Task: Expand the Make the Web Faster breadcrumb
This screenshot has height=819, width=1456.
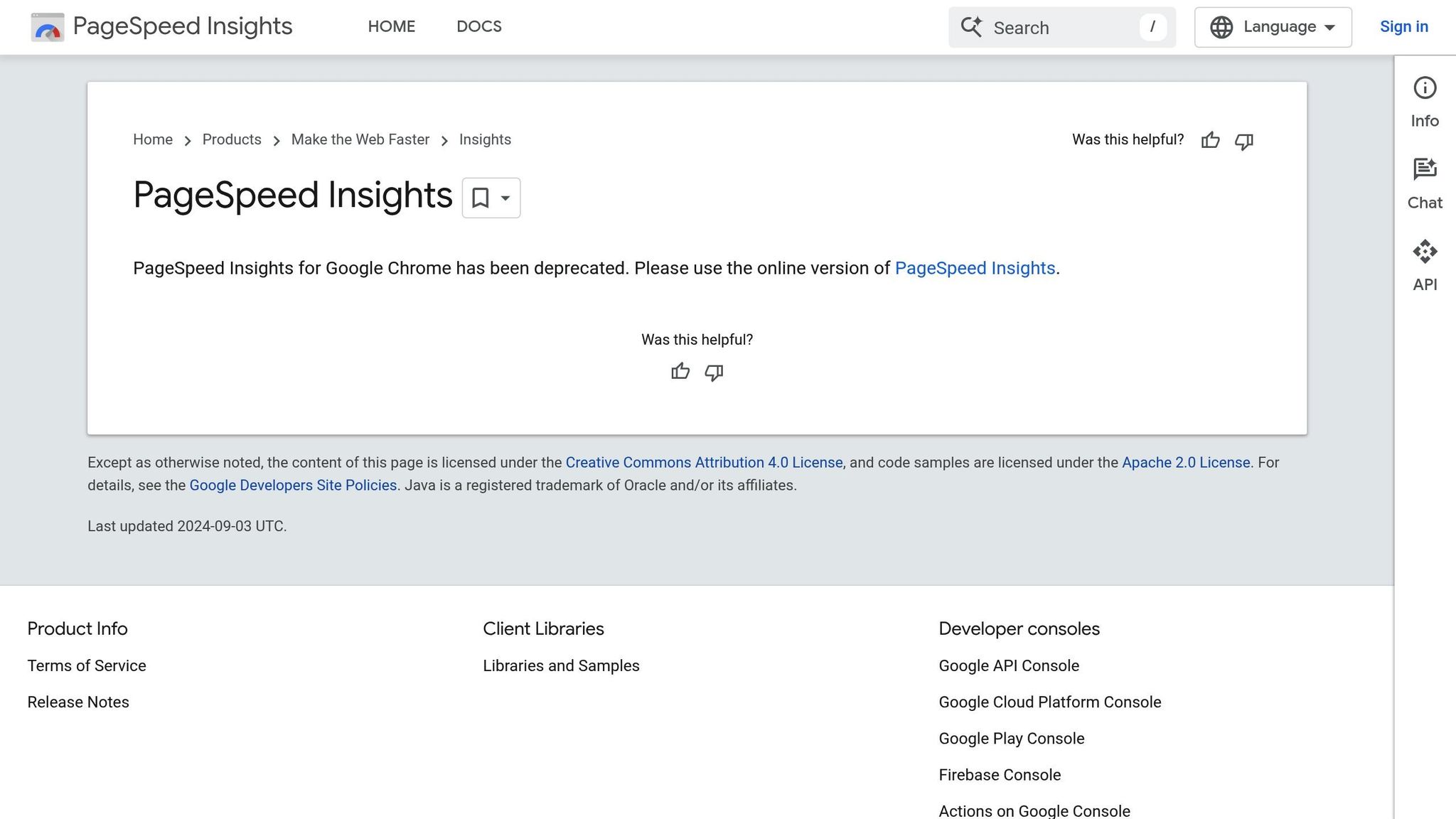Action: point(360,139)
